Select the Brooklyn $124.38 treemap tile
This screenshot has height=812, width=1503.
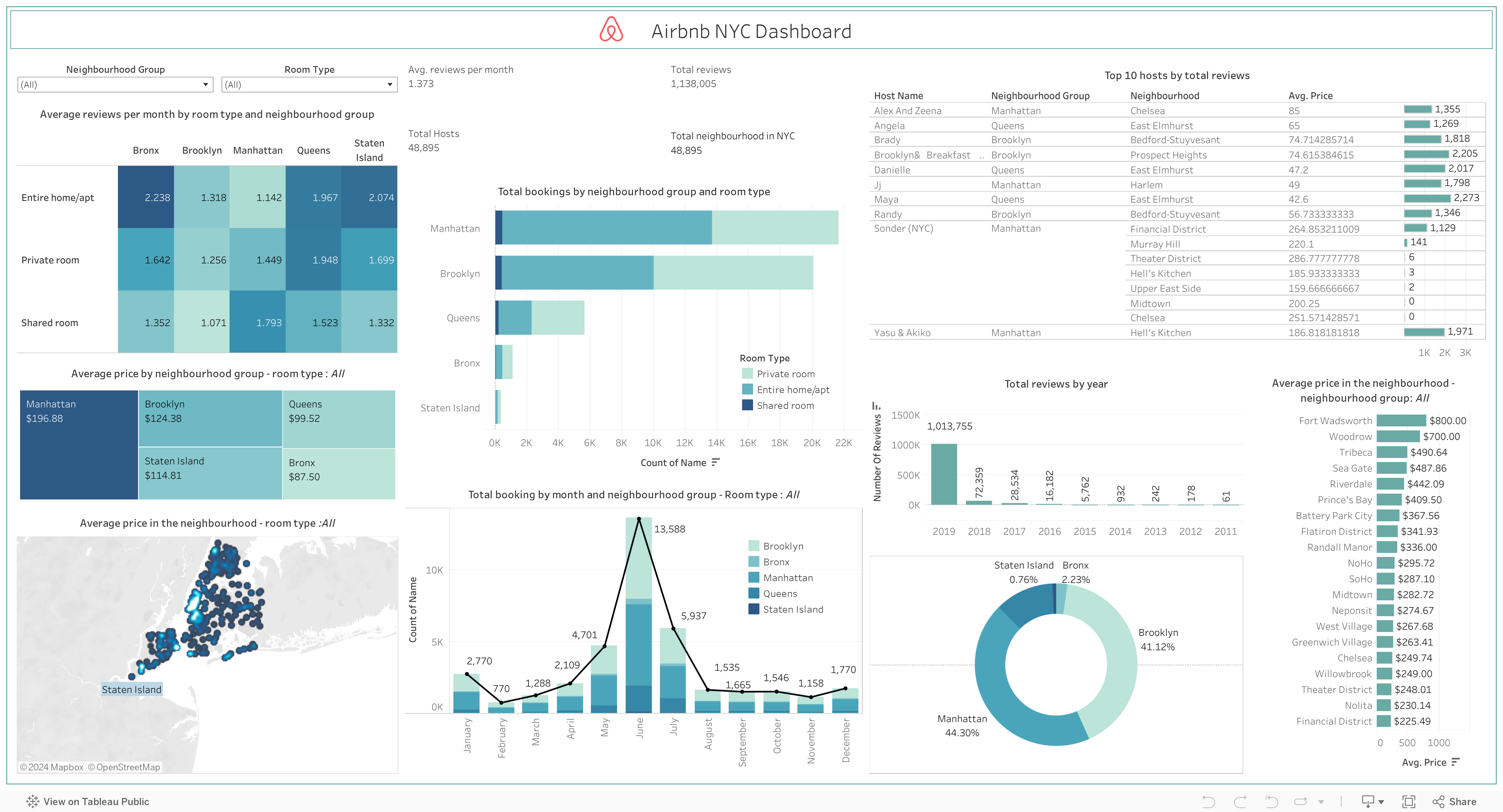pos(210,418)
